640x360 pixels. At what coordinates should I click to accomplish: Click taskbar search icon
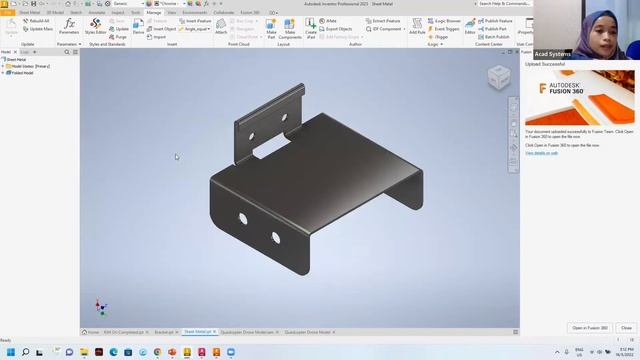pos(25,352)
